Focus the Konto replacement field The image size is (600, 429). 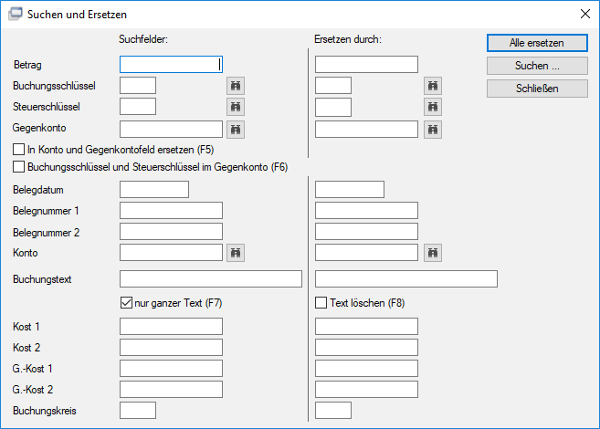(367, 253)
